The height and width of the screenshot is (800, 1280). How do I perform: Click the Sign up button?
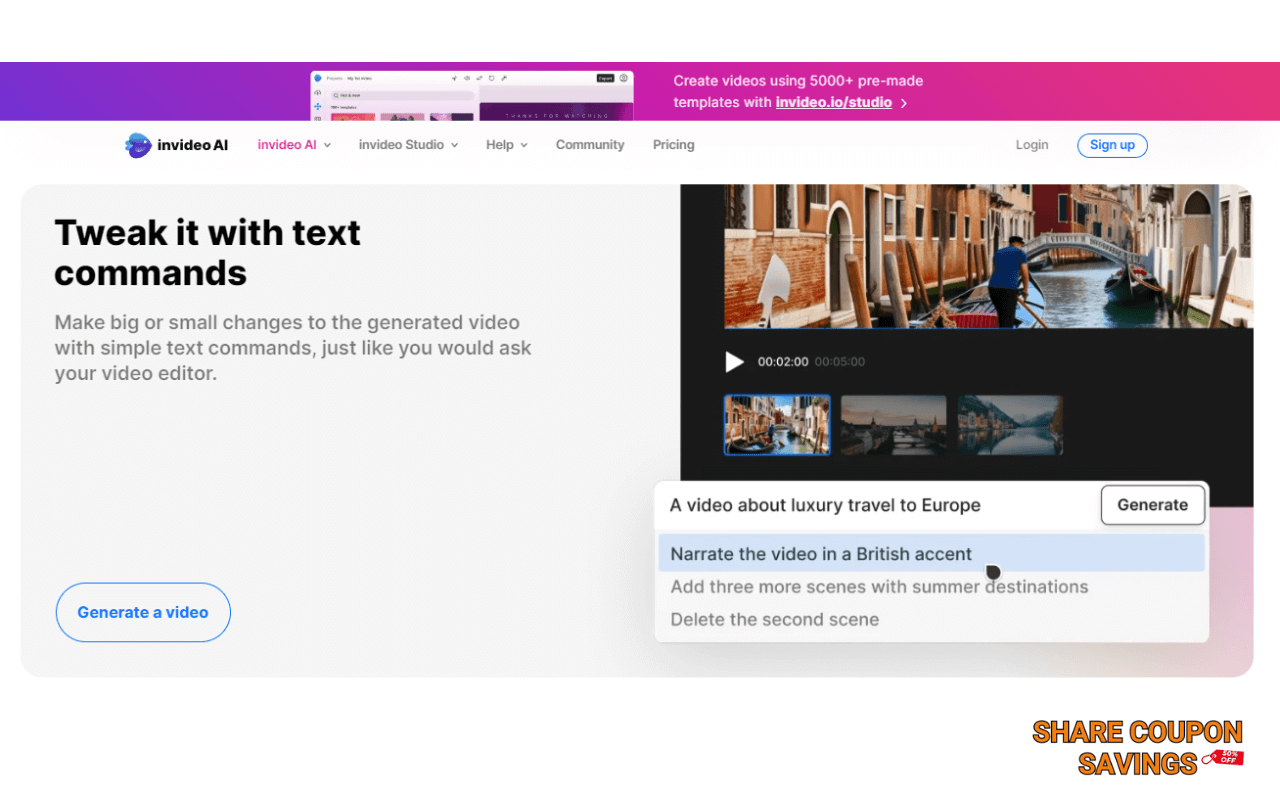1112,145
